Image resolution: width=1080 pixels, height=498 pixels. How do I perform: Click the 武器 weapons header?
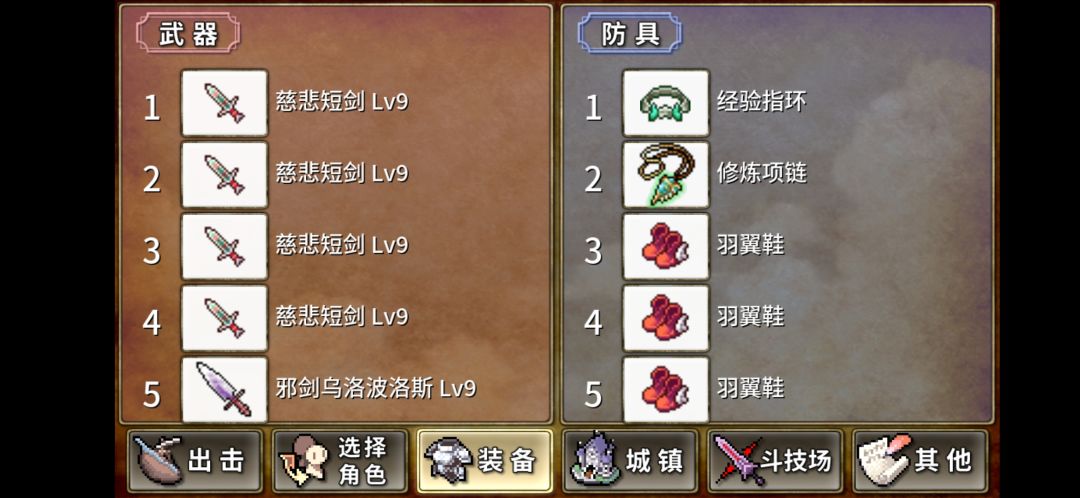188,33
